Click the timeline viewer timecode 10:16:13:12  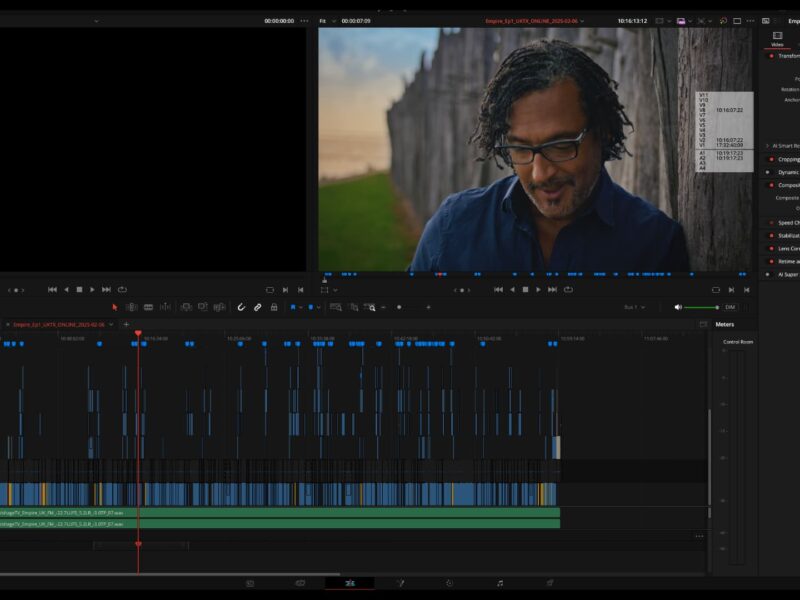coord(632,21)
